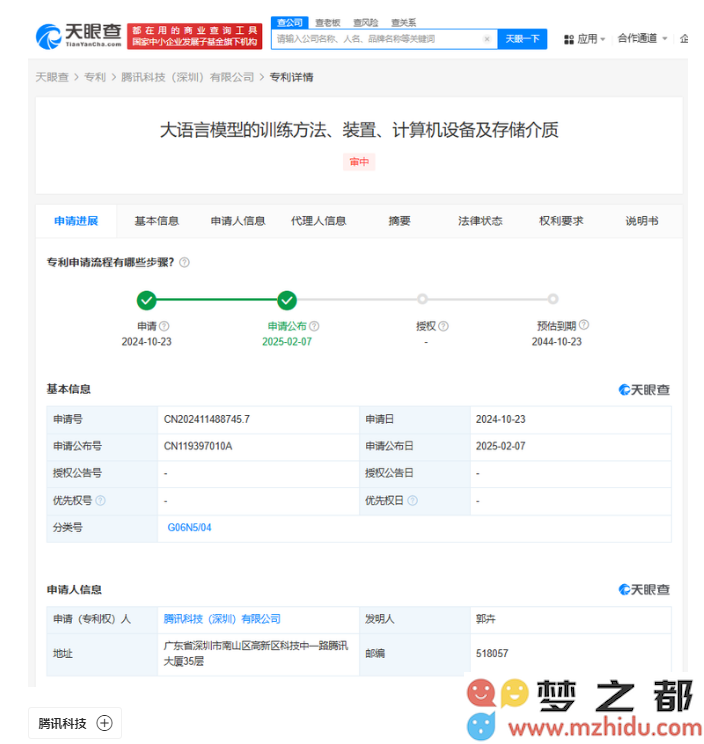The height and width of the screenshot is (744, 704).
Task: Click help icon next to 授权 step
Action: [444, 326]
